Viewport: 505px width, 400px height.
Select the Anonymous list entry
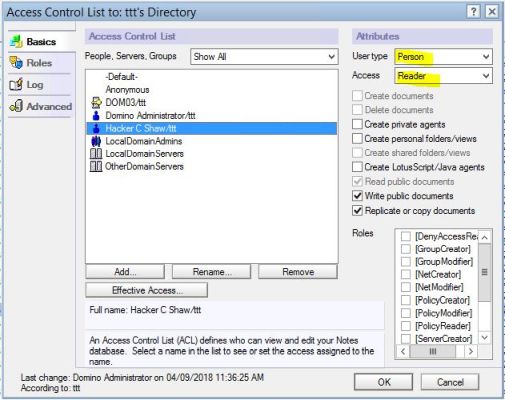point(127,90)
